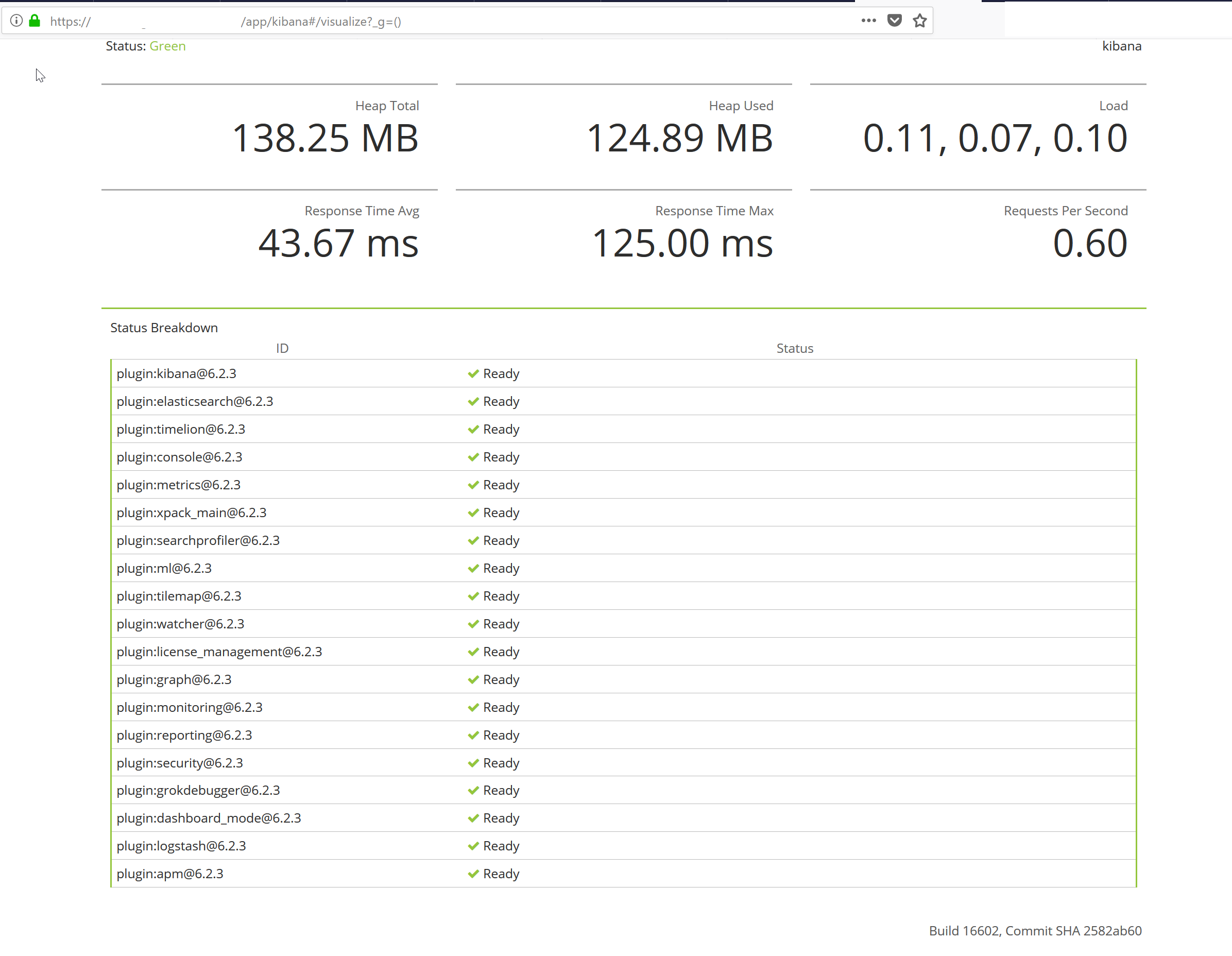Click the green checkmark beside plugin:kibana Ready
The image size is (1232, 956).
tap(473, 373)
